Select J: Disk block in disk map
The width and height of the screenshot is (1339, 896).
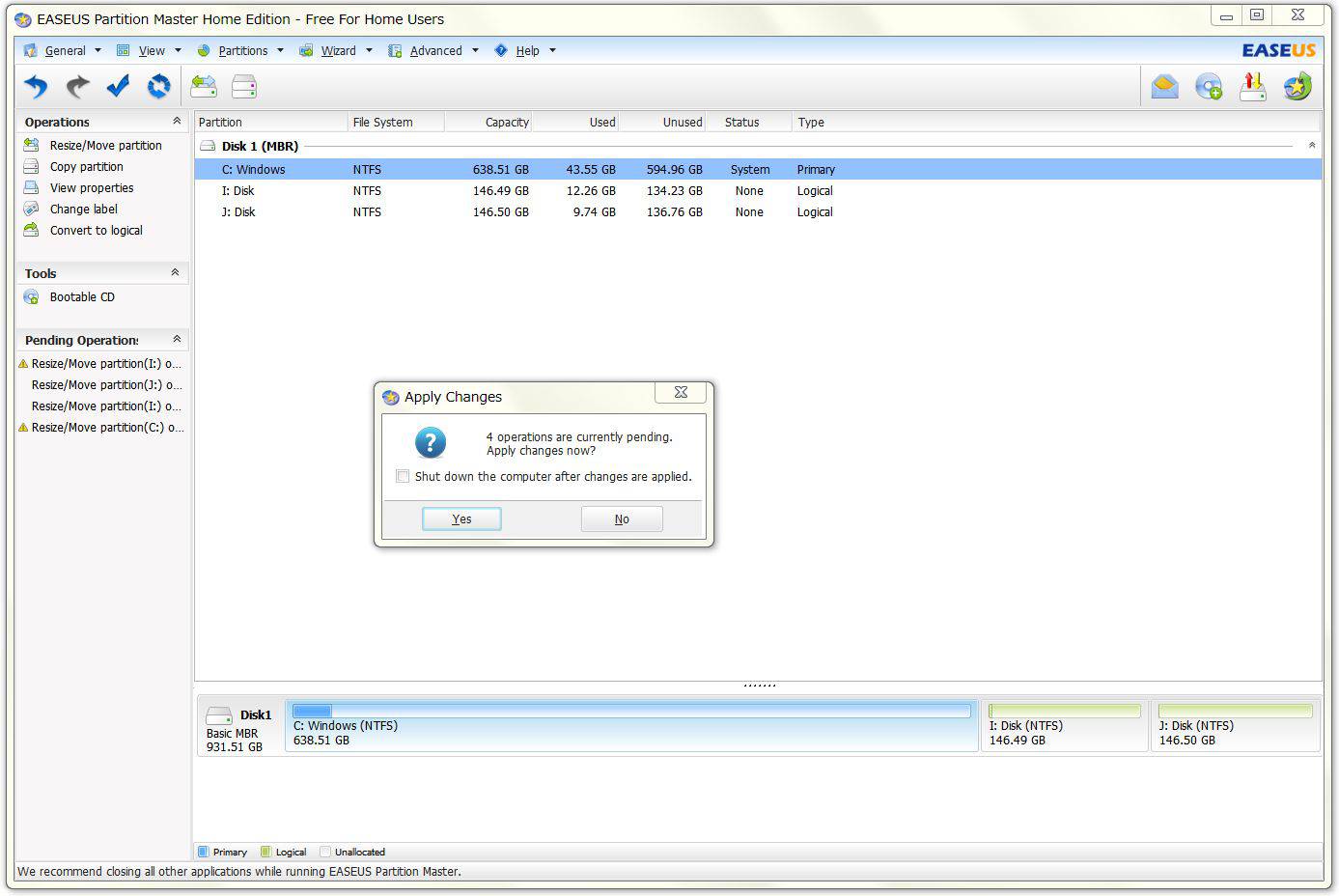[x=1235, y=726]
